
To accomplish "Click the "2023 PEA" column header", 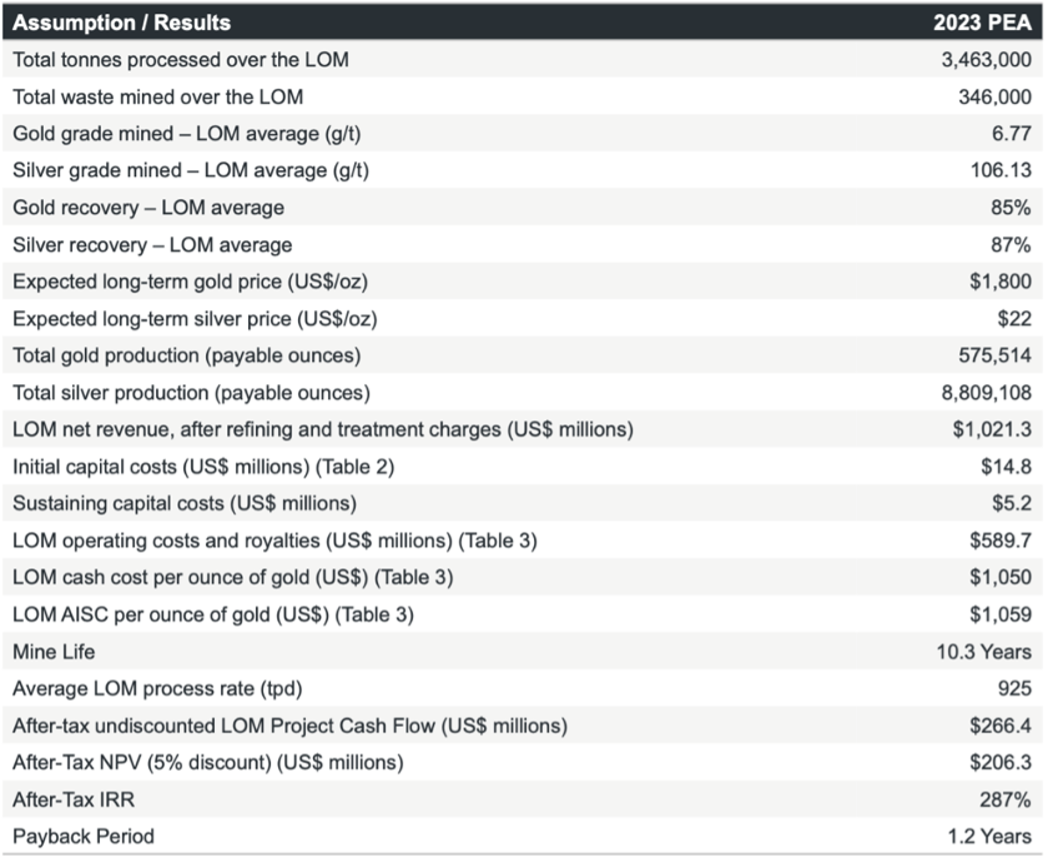I will (x=981, y=22).
